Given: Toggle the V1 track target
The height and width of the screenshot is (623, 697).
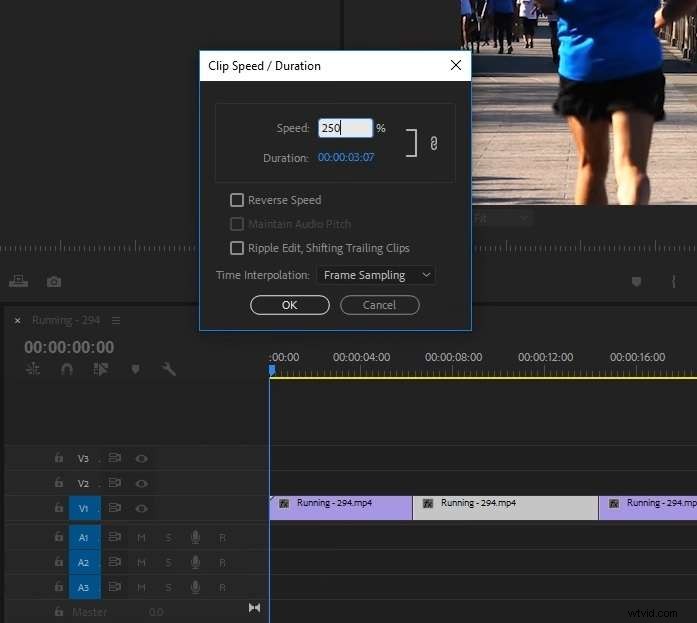Looking at the screenshot, I should click(x=84, y=508).
